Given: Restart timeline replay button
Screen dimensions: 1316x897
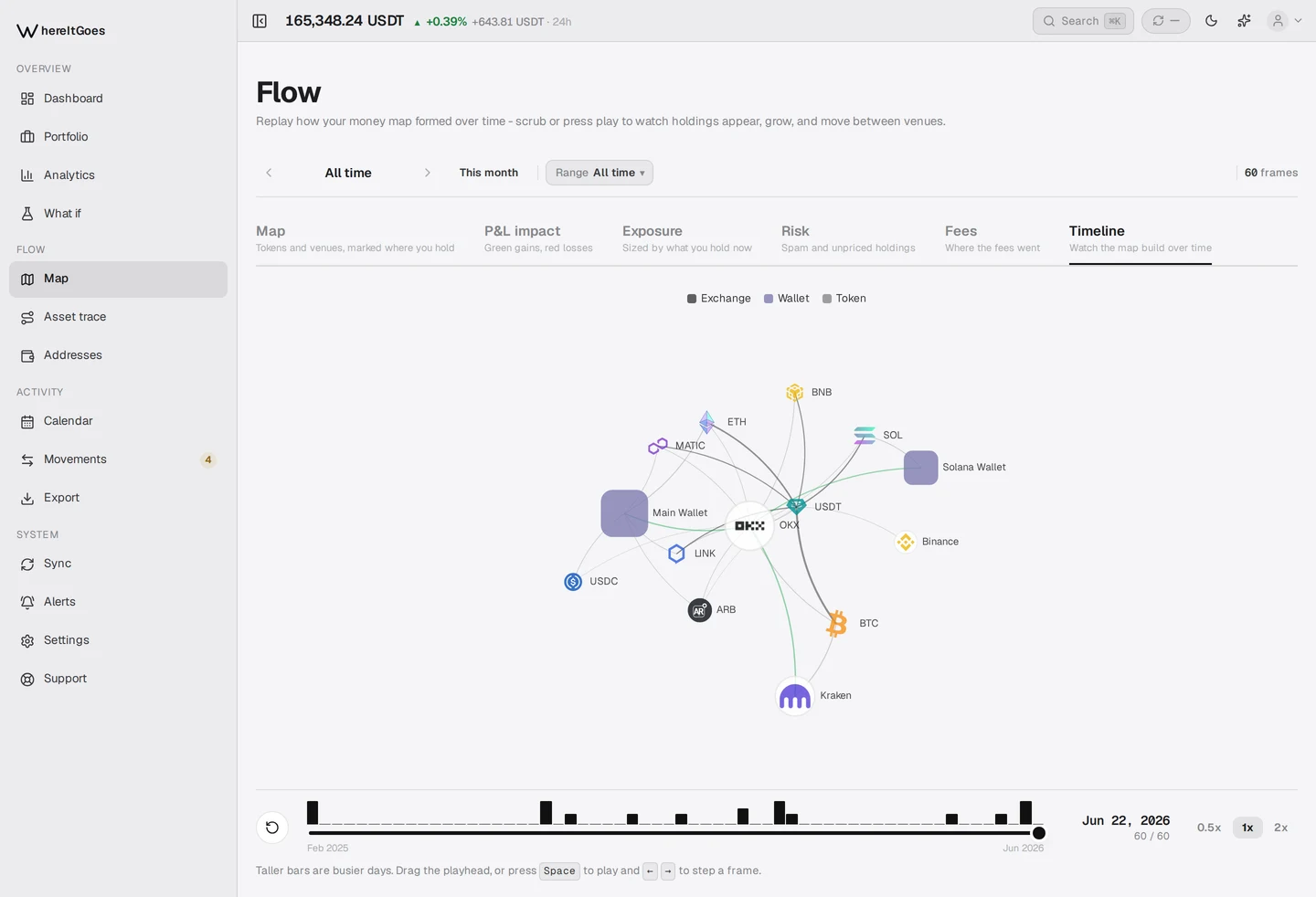Looking at the screenshot, I should 272,828.
